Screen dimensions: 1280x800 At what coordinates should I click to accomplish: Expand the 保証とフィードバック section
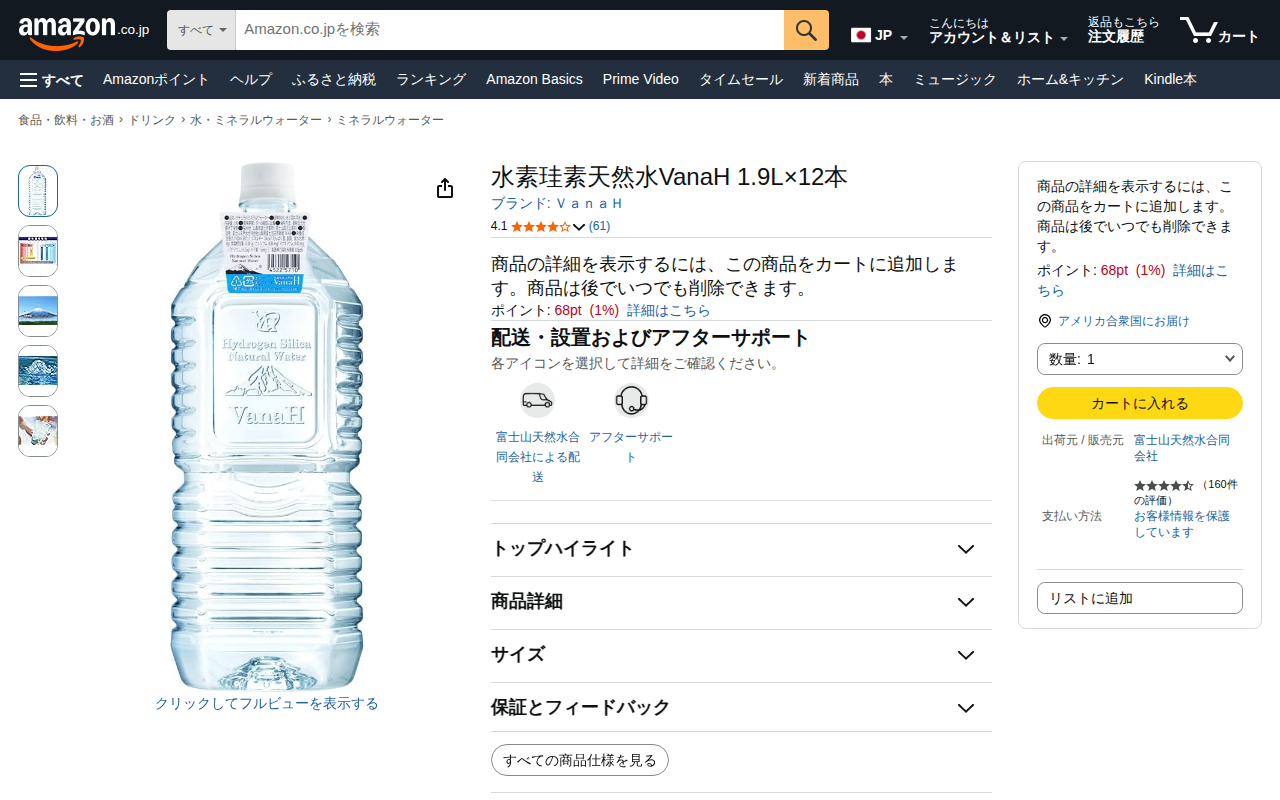tap(741, 708)
